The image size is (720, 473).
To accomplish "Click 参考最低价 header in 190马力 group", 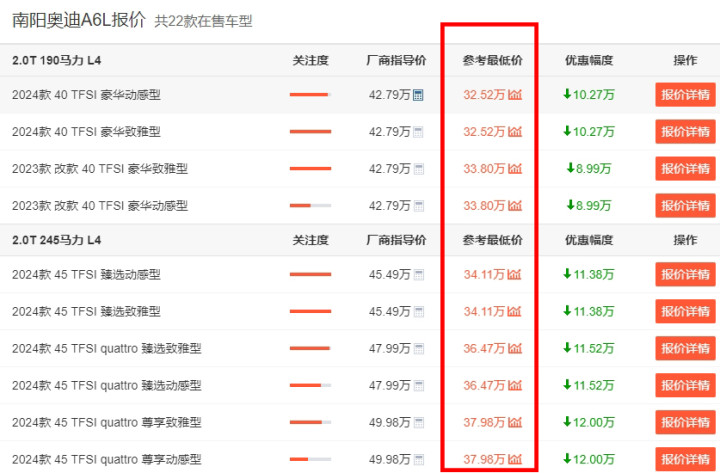I will pos(492,60).
